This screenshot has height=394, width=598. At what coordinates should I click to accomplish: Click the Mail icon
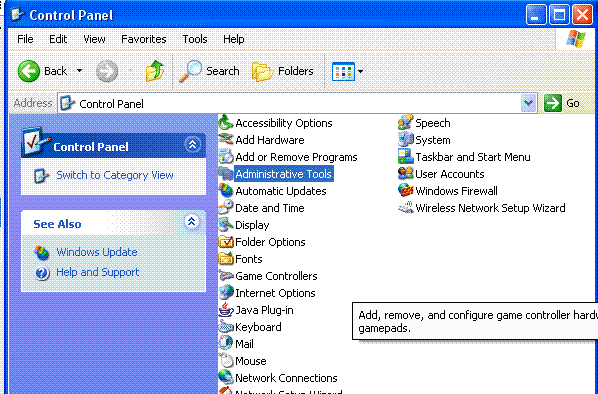[226, 344]
